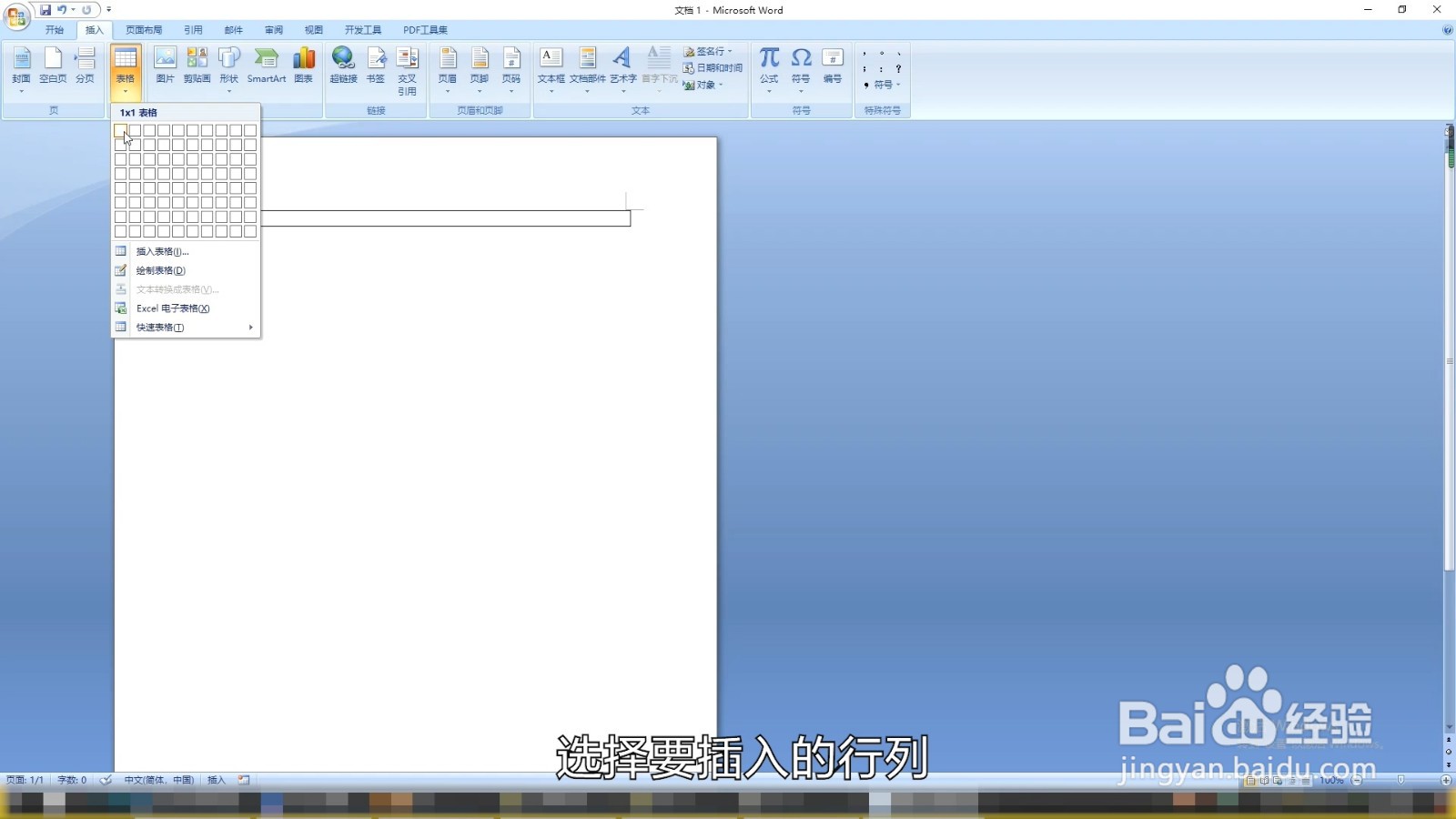Open the 审阅 ribbon tab

tap(274, 30)
